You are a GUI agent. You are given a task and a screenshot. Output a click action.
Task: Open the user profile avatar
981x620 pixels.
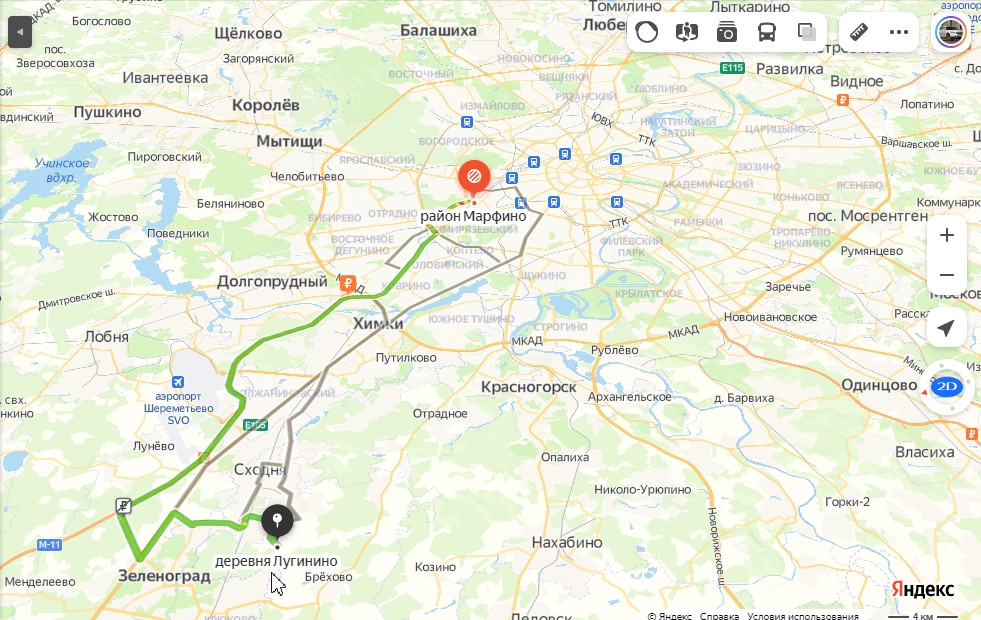click(950, 31)
